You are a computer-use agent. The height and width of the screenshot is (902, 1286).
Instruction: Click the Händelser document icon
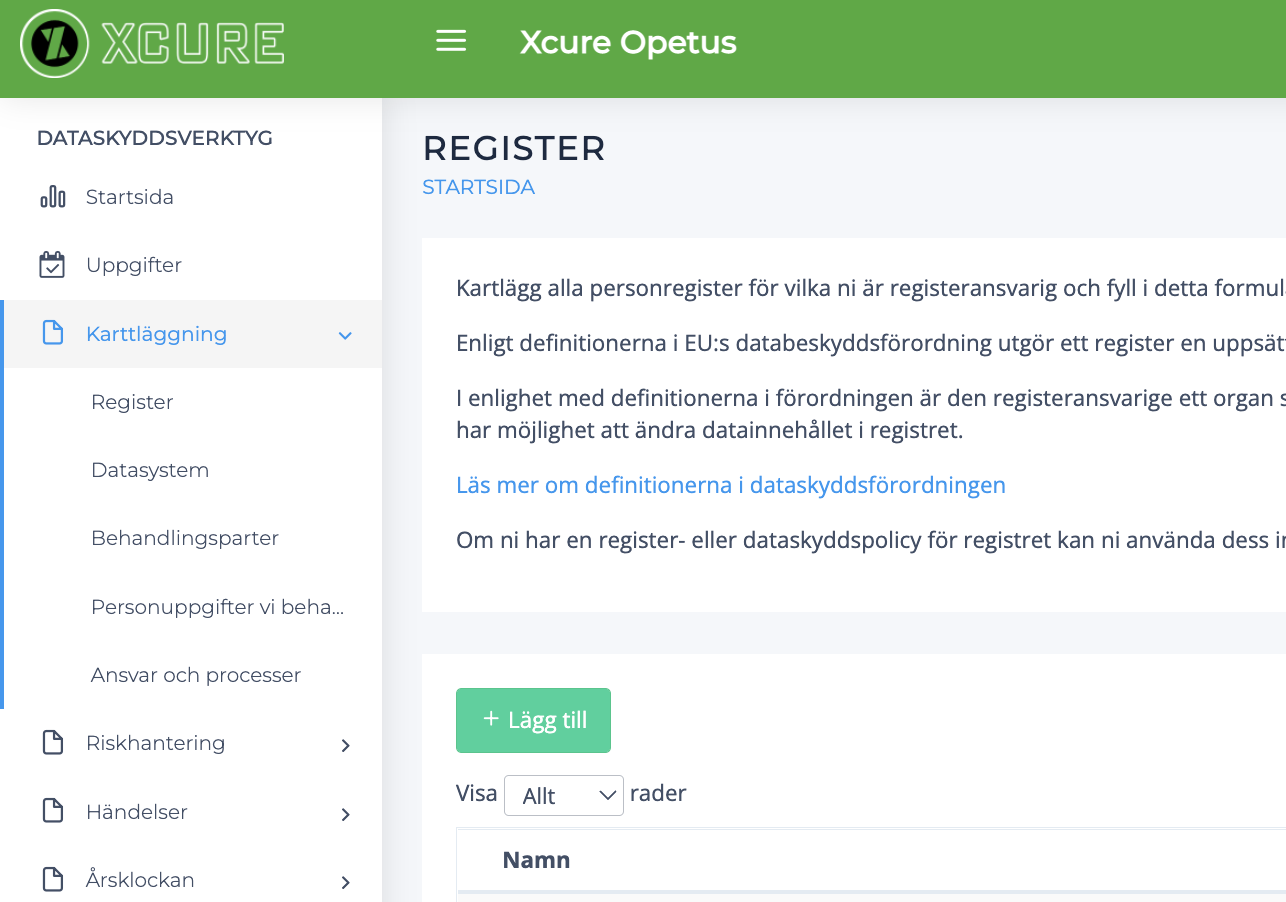pyautogui.click(x=52, y=811)
